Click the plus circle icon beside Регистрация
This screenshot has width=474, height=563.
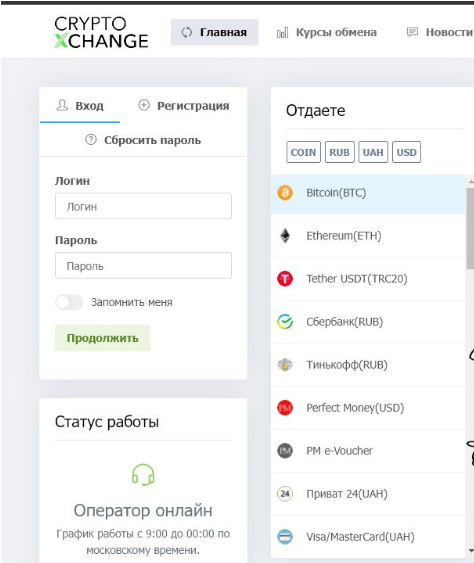pyautogui.click(x=144, y=105)
